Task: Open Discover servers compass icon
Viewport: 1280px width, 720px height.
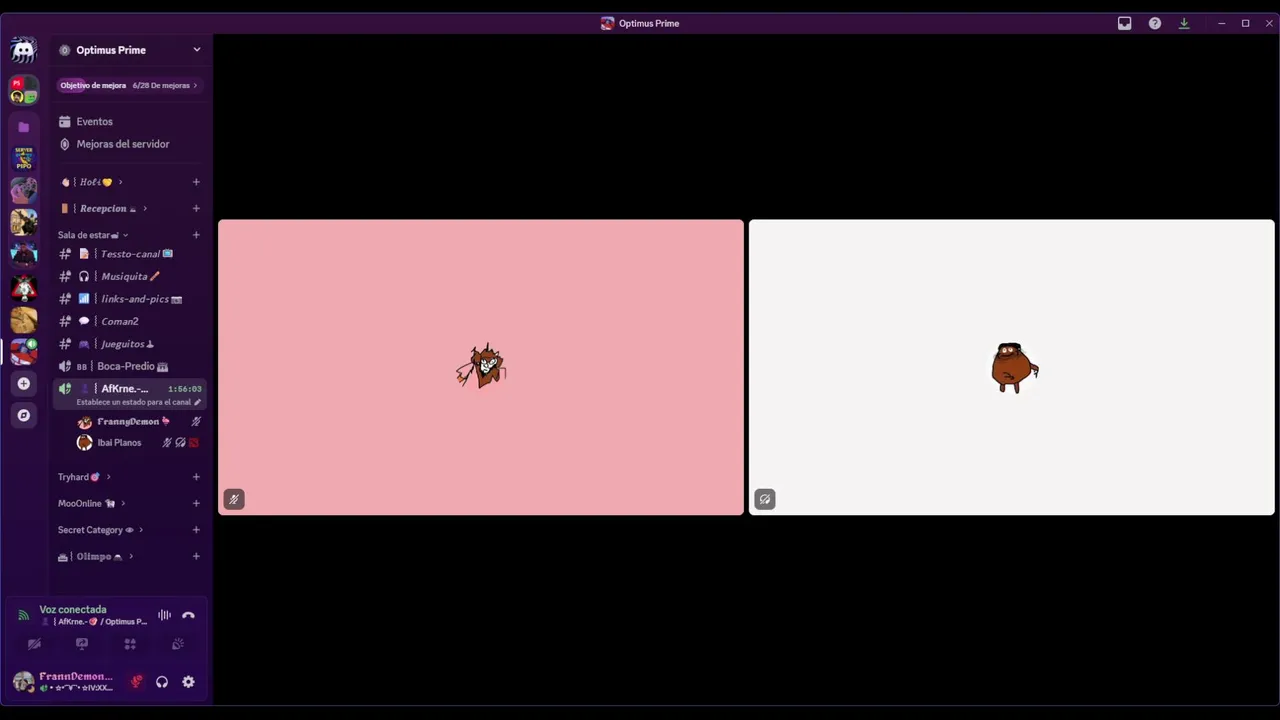Action: (x=24, y=415)
